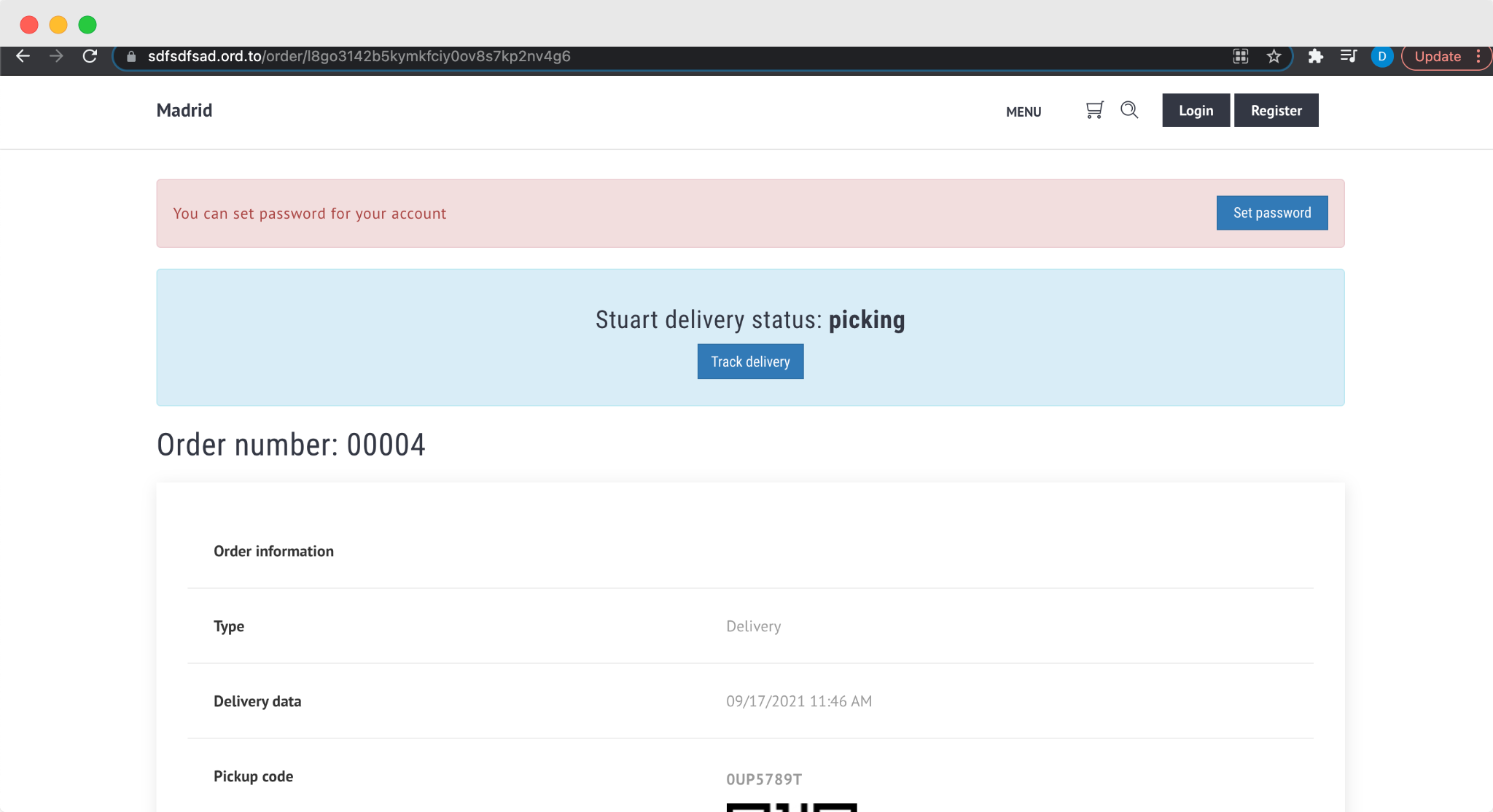Click the Madrid site title

pyautogui.click(x=184, y=110)
